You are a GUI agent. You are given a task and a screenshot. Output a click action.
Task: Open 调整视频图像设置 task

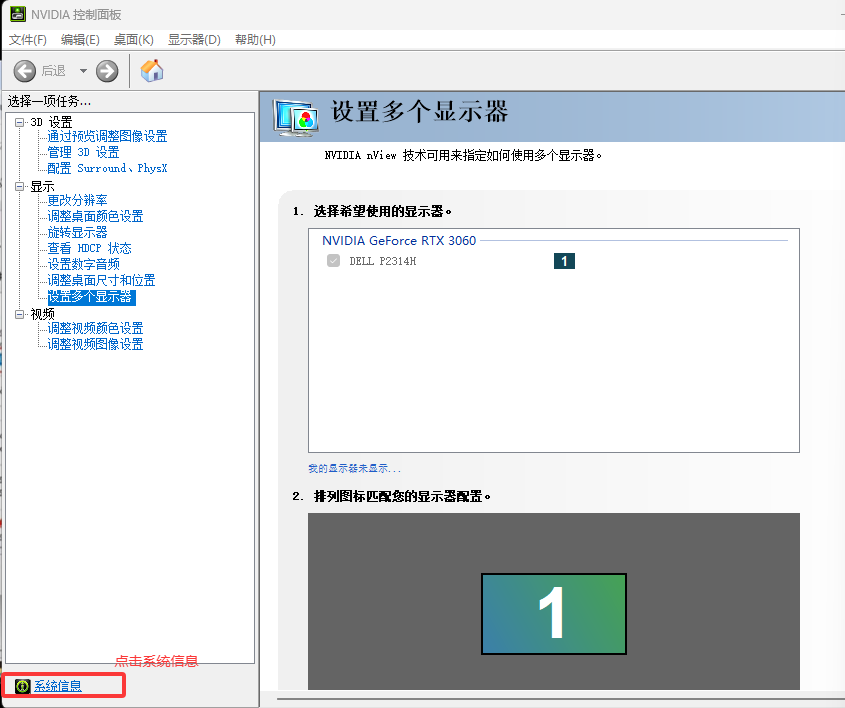tap(95, 344)
